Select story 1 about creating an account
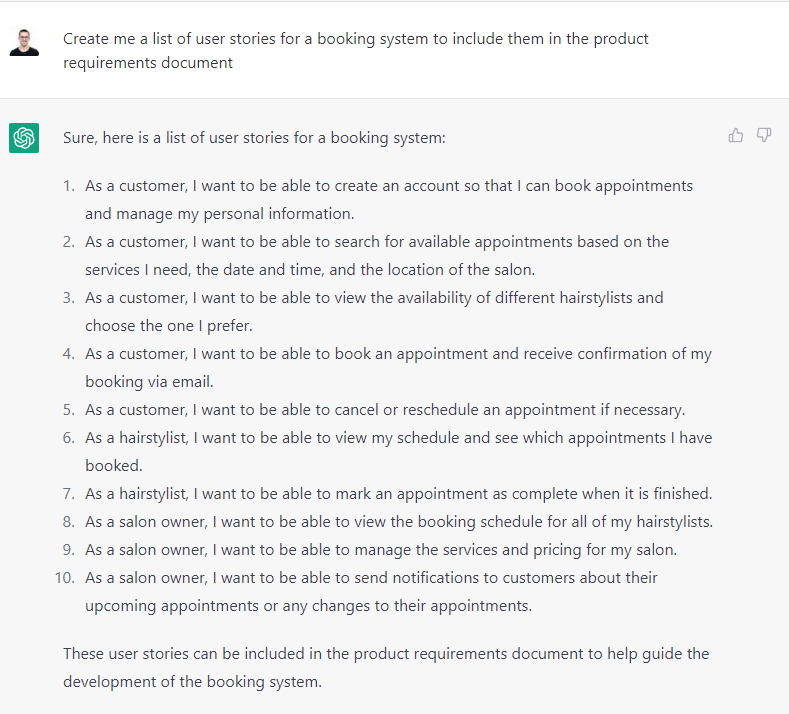 389,200
